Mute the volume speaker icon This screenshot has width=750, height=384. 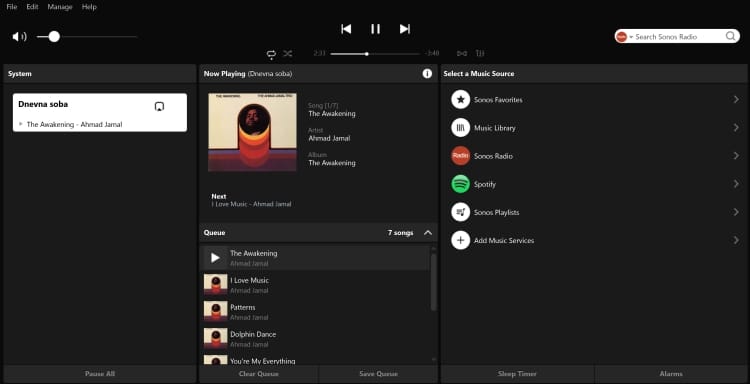point(19,37)
